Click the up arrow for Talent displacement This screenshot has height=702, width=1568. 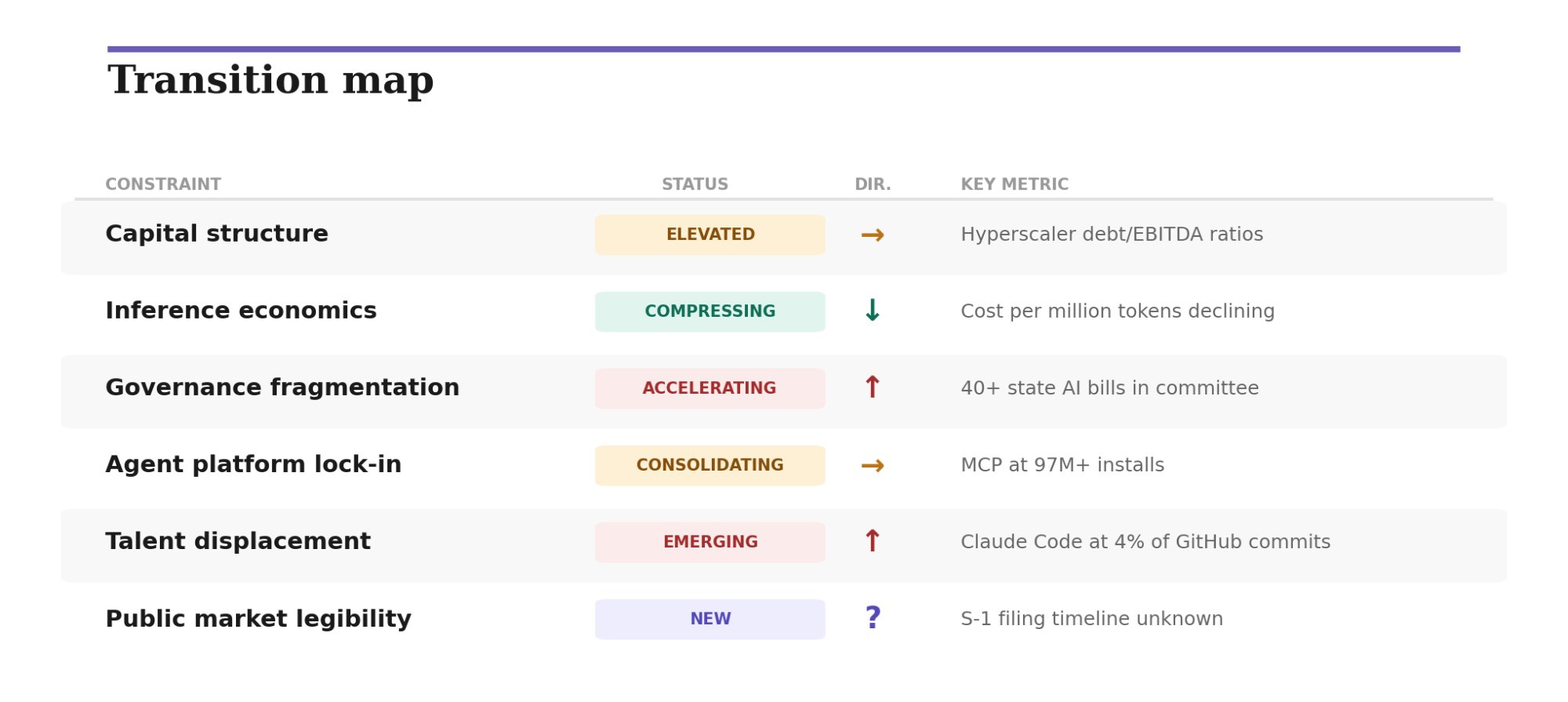873,541
